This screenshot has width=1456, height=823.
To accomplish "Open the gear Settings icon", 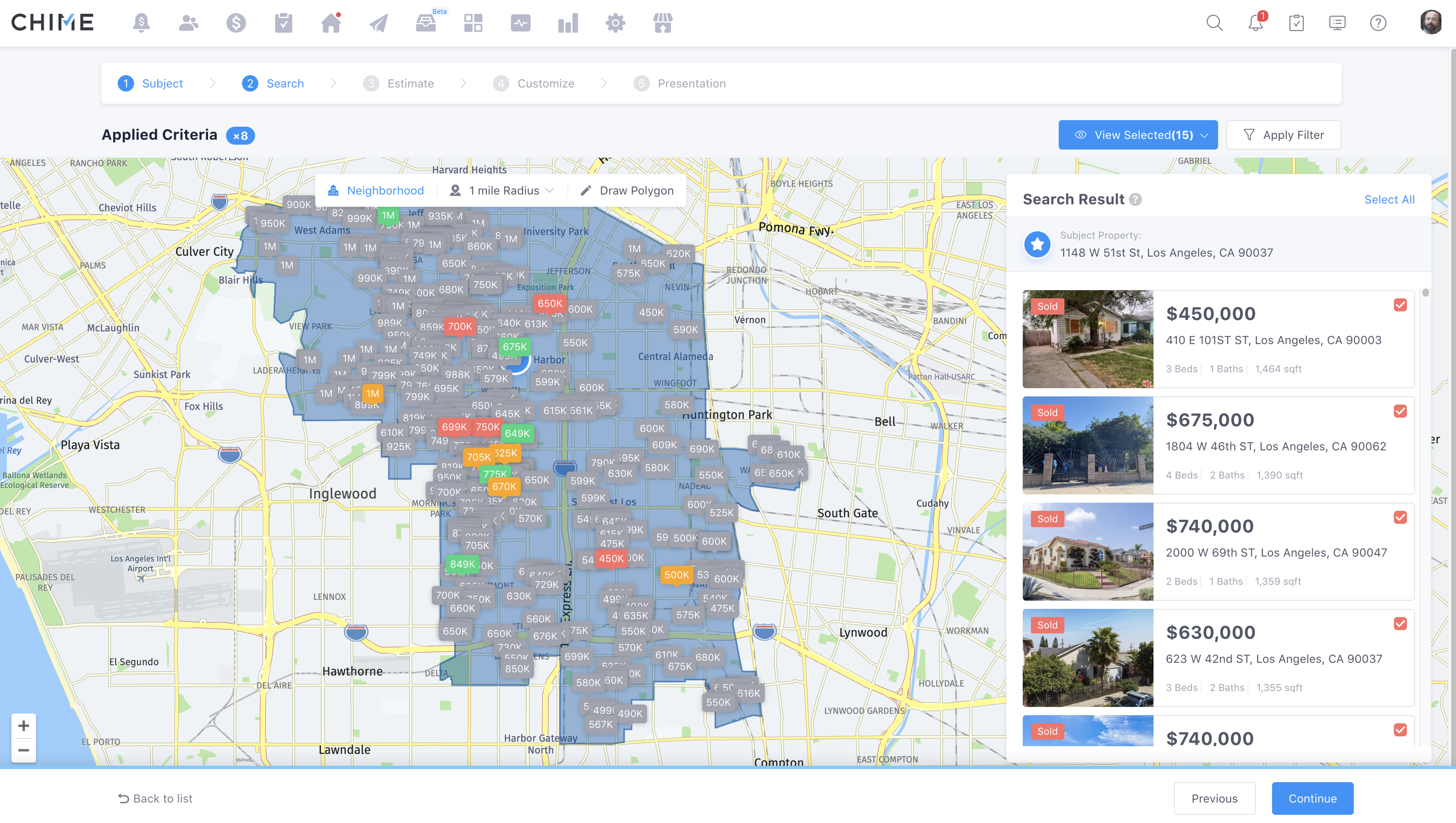I will 615,23.
